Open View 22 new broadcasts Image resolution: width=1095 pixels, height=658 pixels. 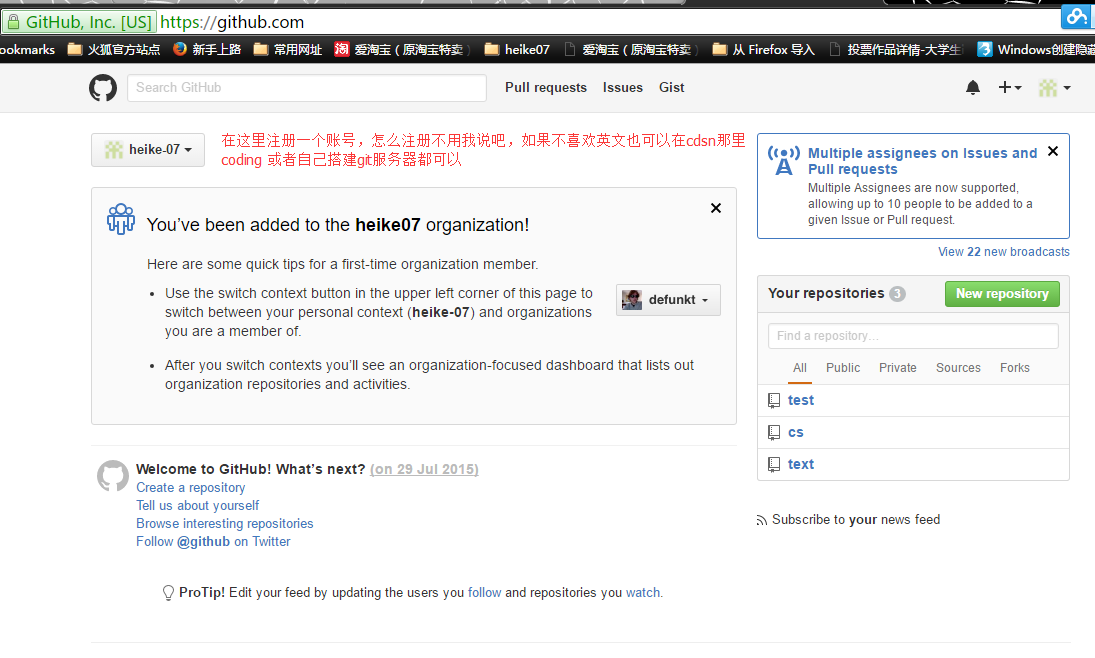1004,252
